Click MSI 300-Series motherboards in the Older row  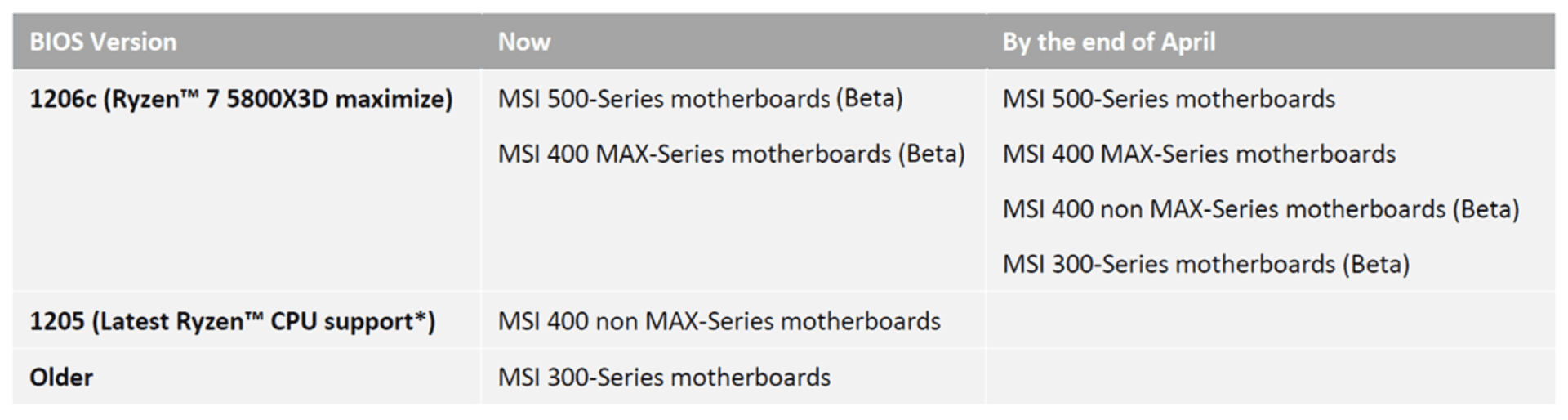pos(664,378)
